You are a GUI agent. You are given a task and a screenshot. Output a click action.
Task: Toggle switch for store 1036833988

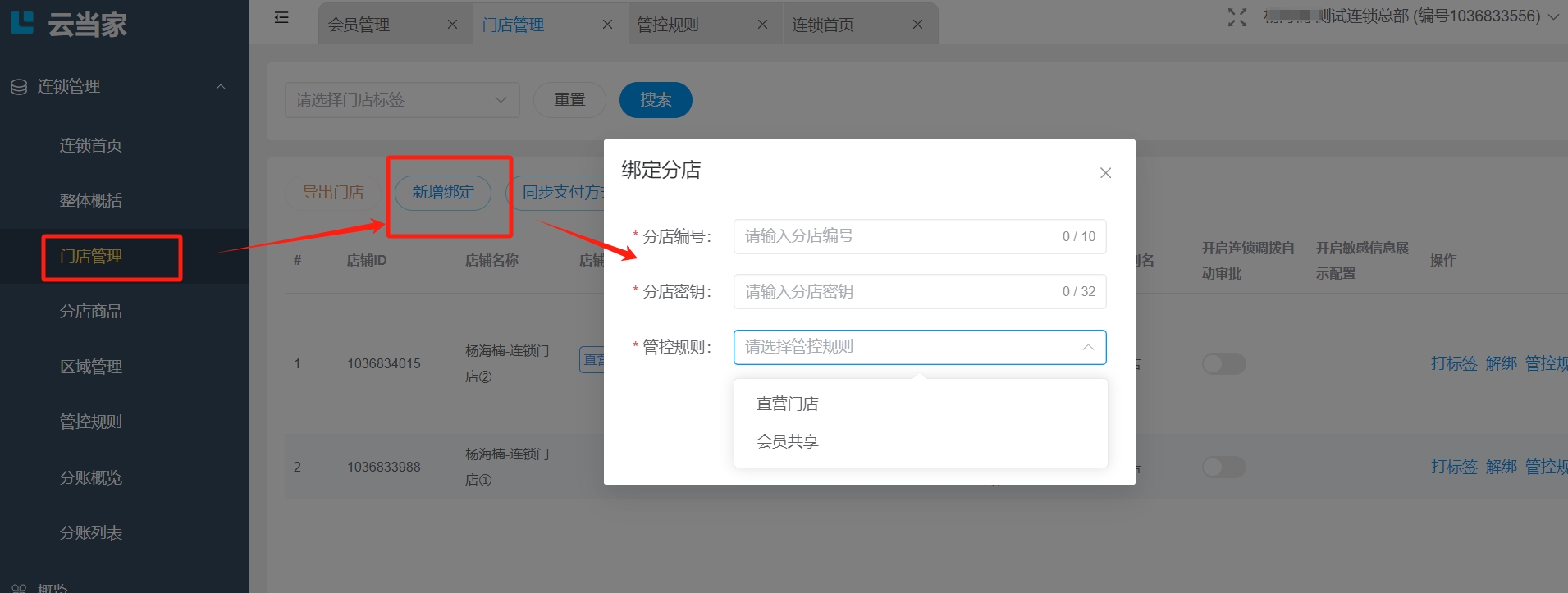(x=1223, y=467)
